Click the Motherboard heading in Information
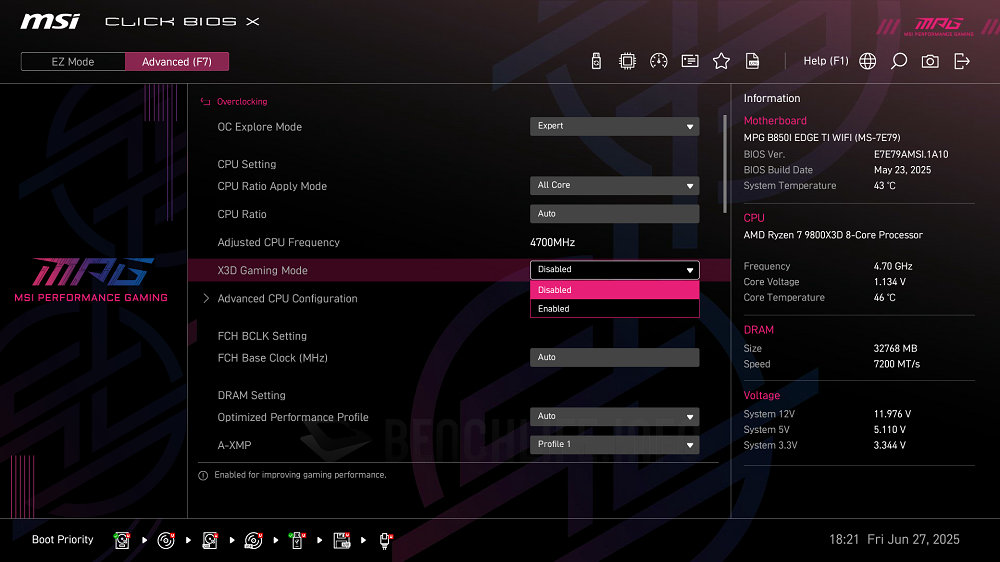 pos(775,121)
